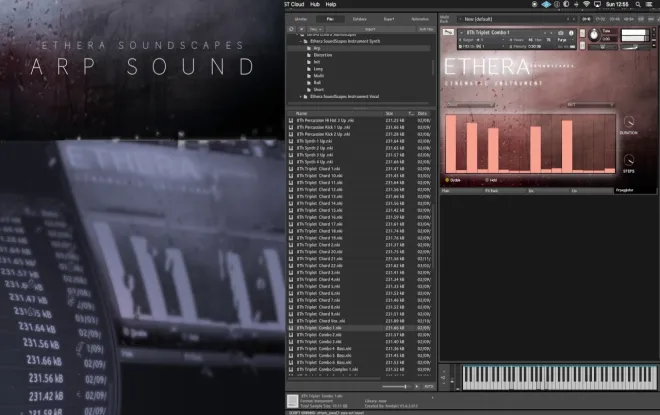The width and height of the screenshot is (660, 415).
Task: Expand the Ethera SoundScapes Instrument Vocal folder
Action: point(301,96)
